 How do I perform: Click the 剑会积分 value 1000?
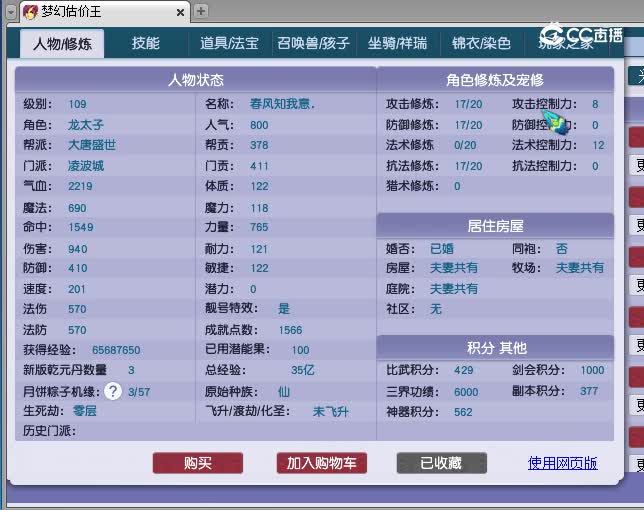click(x=592, y=370)
